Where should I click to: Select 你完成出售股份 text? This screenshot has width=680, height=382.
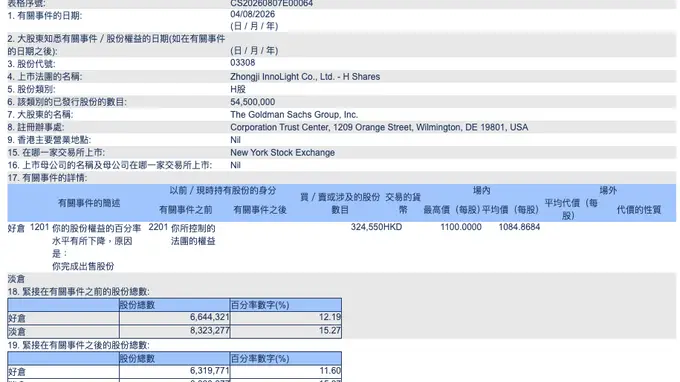click(83, 266)
